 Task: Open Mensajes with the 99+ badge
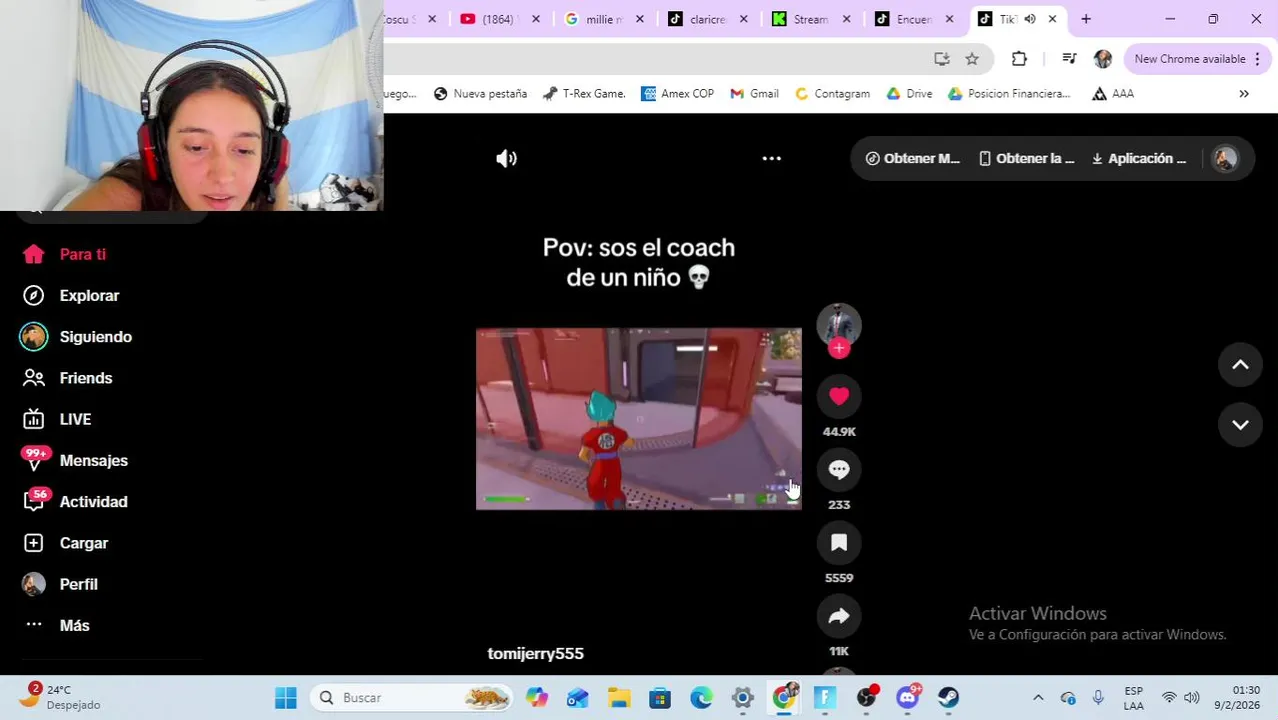(75, 460)
